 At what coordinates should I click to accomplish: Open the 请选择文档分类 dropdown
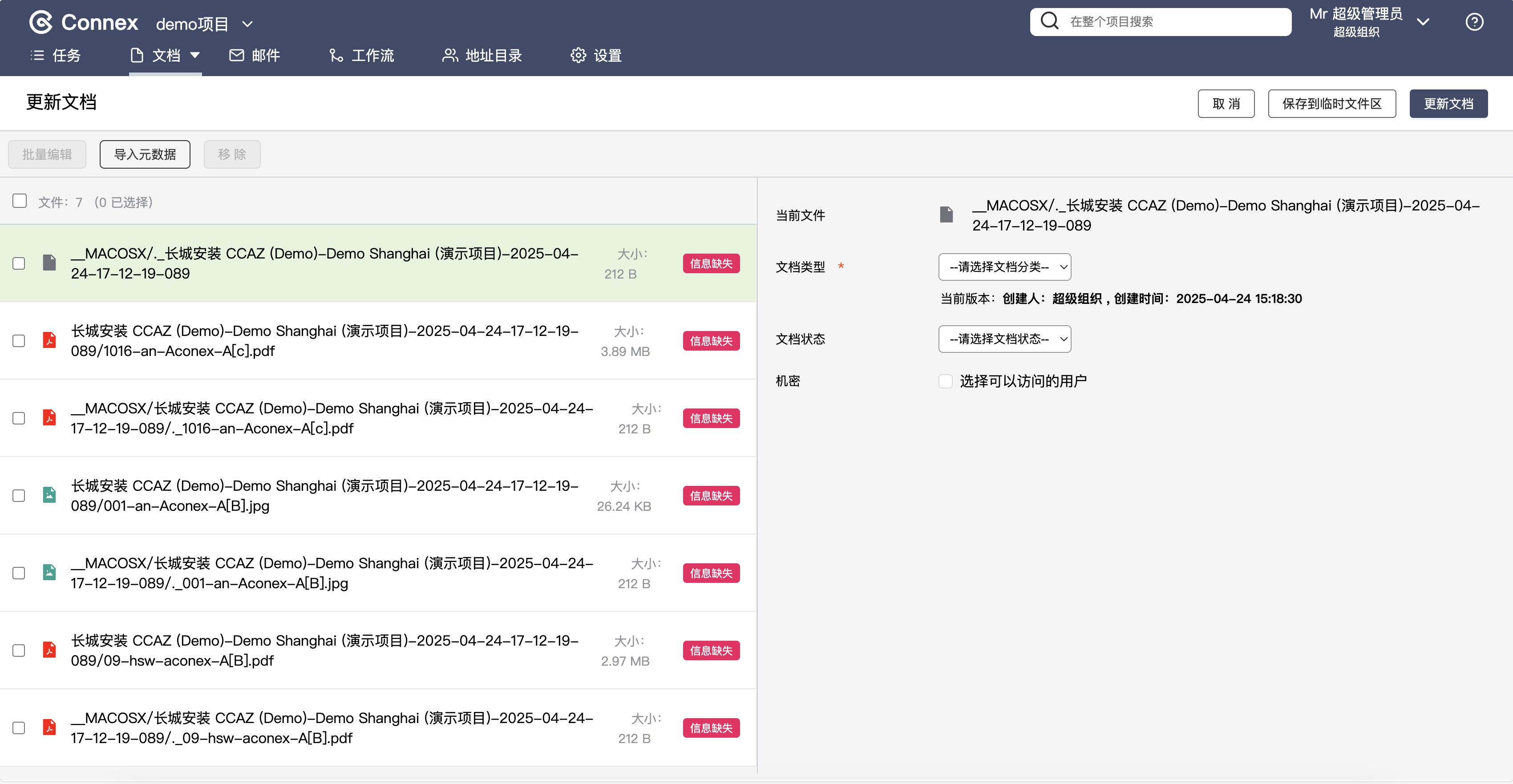[x=1004, y=267]
